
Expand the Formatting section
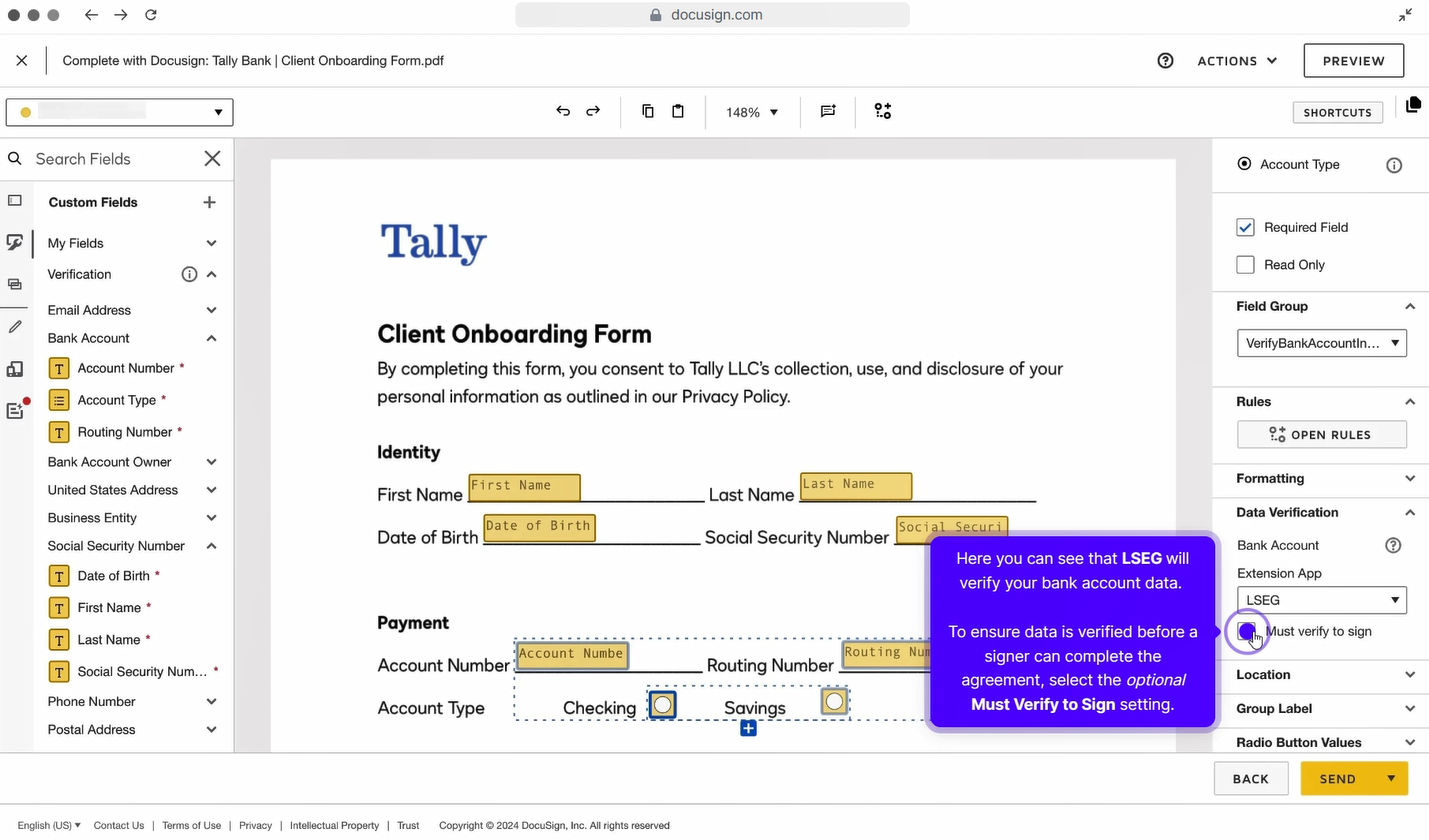(x=1321, y=478)
